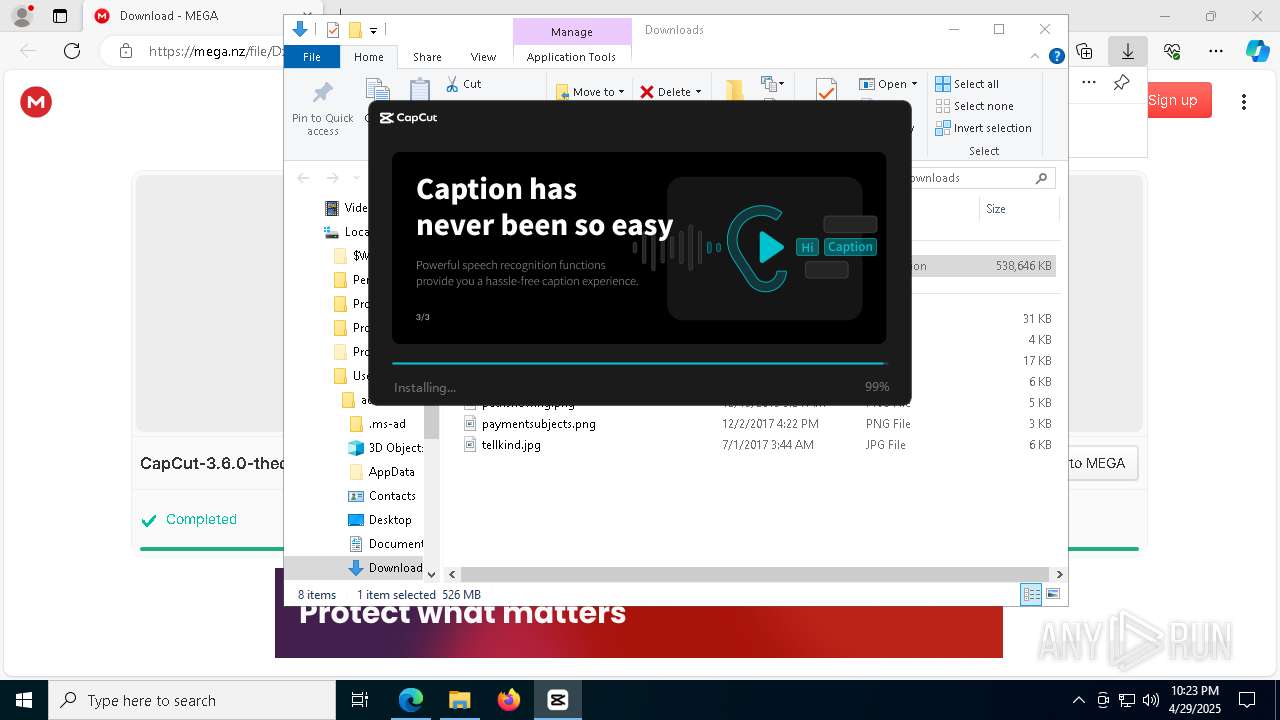This screenshot has width=1280, height=720.
Task: Click the taskbar search box
Action: point(192,700)
